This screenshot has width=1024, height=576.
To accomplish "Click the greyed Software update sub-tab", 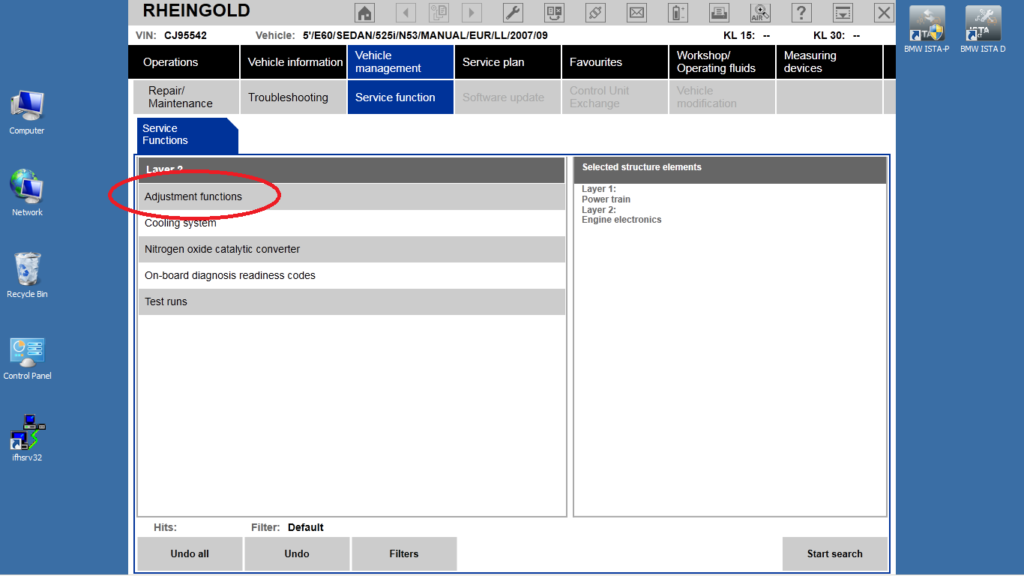I will tap(507, 97).
